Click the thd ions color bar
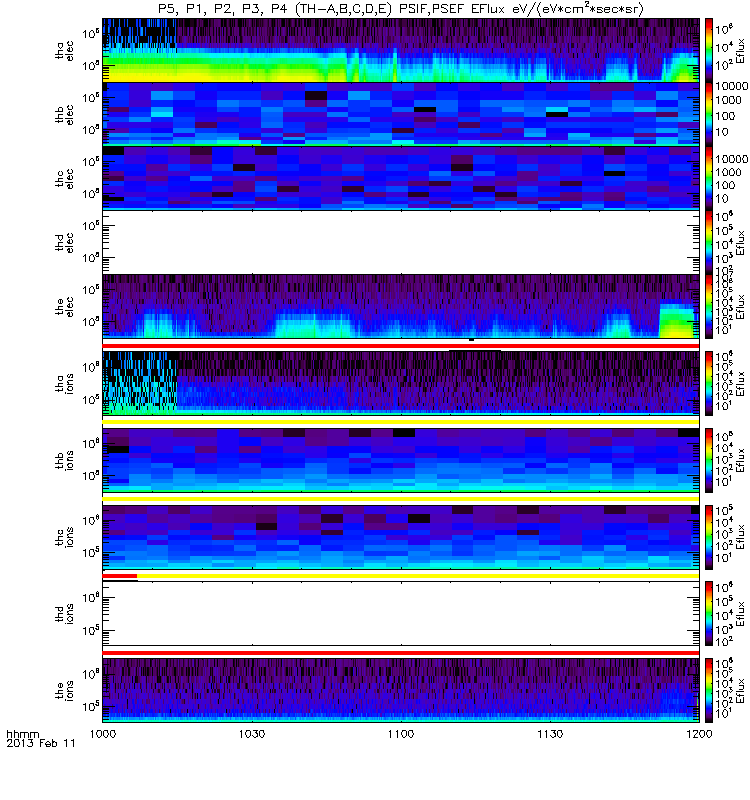750x800 pixels. tap(709, 614)
